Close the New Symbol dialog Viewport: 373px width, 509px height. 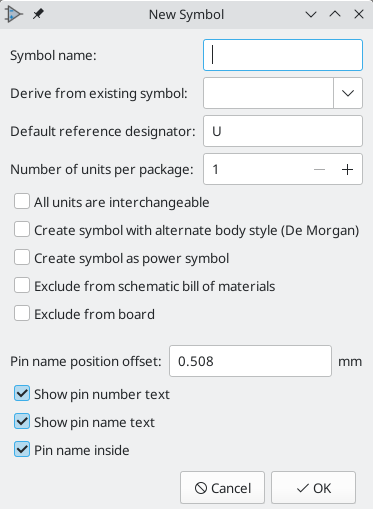click(x=359, y=14)
